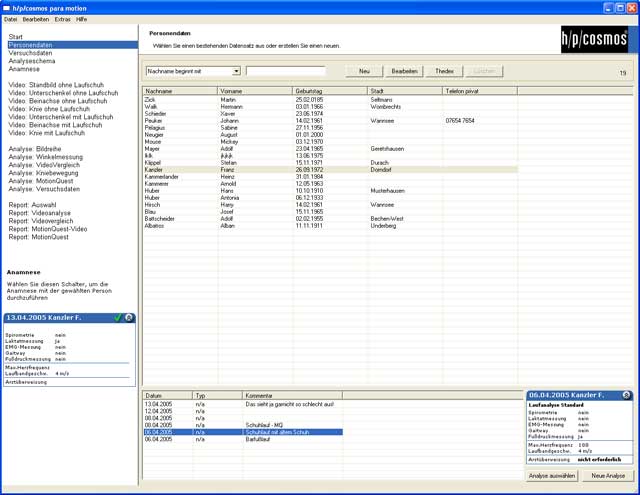This screenshot has width=640, height=495.
Task: Open Versuchsdaten in the sidebar
Action: 30,53
